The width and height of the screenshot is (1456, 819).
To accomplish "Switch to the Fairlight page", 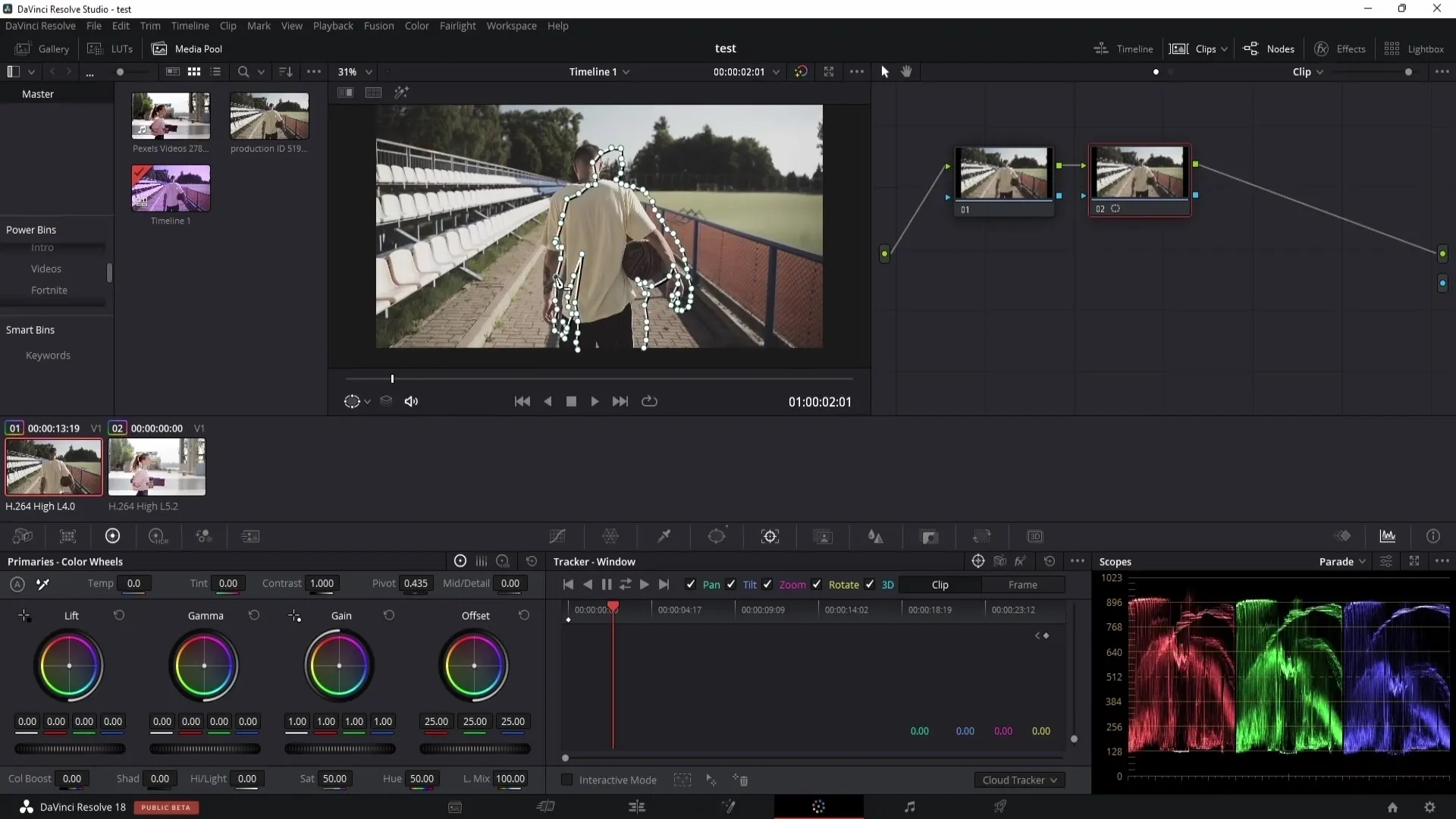I will 909,807.
